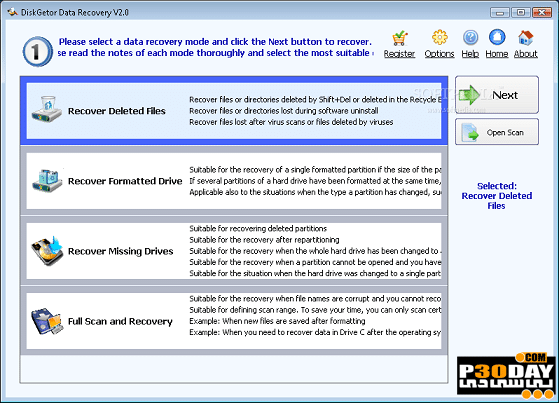This screenshot has width=559, height=403.
Task: Click the 'Please select a data recovery mode' instruction
Action: (x=215, y=42)
